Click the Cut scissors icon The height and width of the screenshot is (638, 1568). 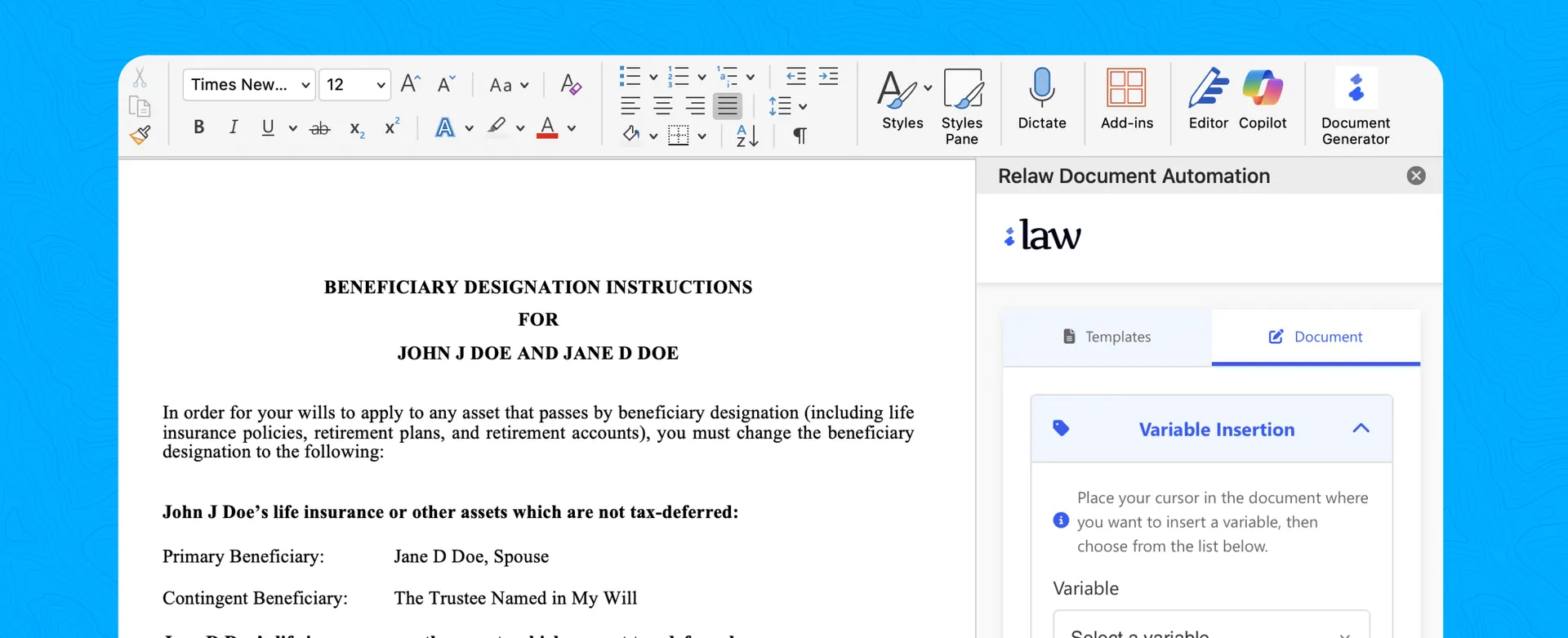point(140,78)
